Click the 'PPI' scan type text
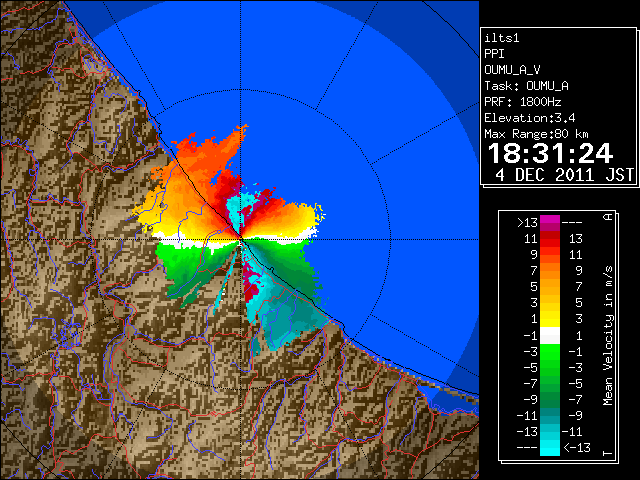 pos(494,54)
